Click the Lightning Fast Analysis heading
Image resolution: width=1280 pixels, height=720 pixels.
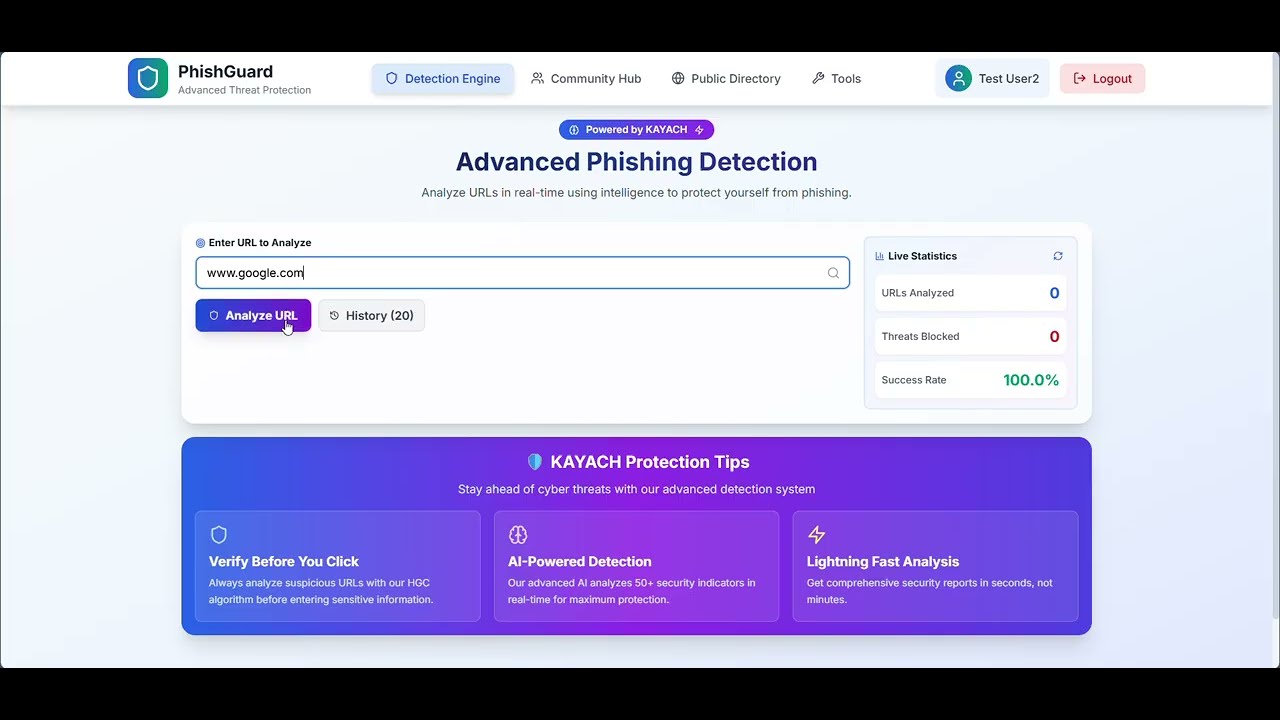883,562
